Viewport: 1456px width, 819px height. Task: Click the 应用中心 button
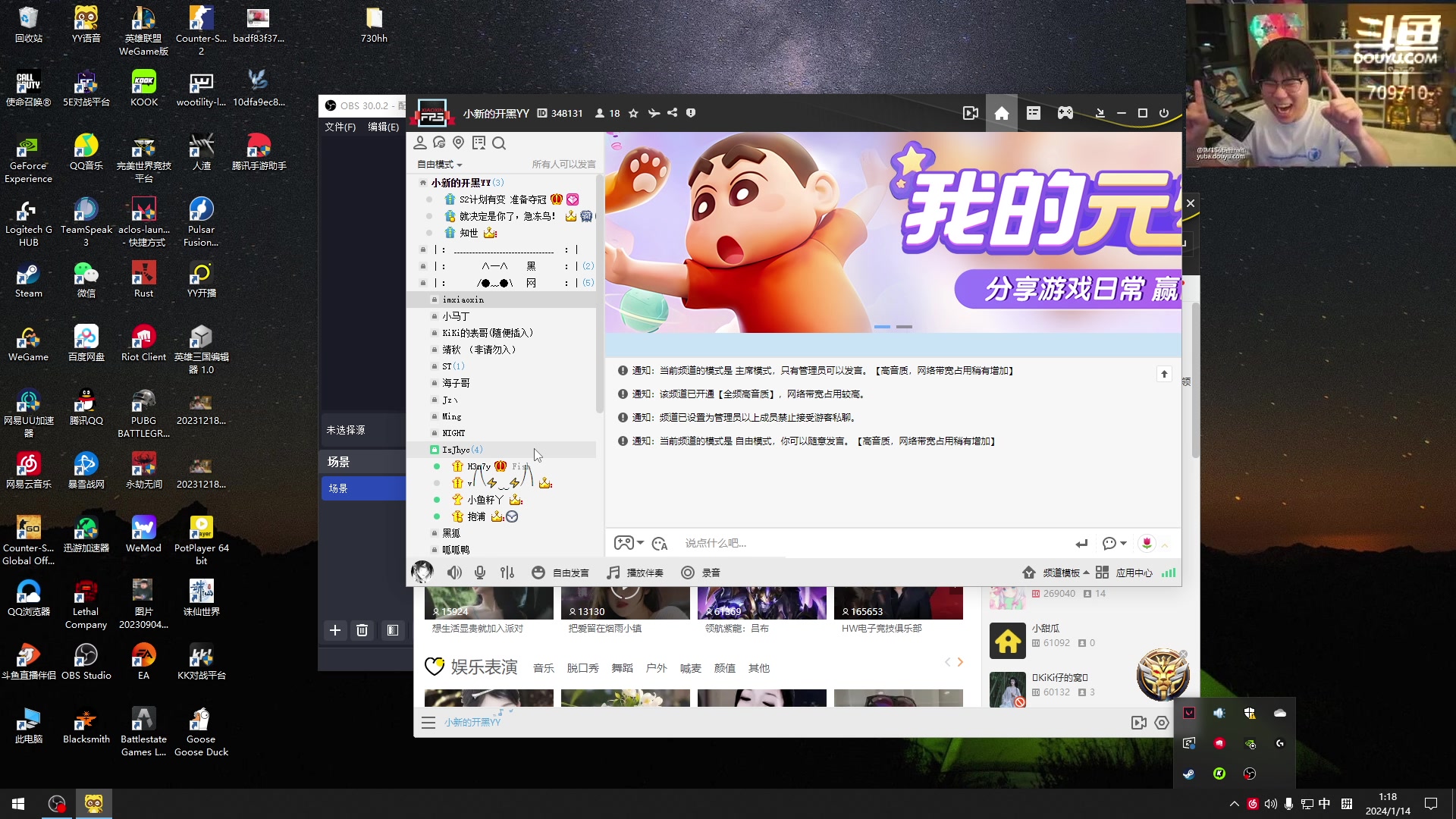(x=1134, y=573)
